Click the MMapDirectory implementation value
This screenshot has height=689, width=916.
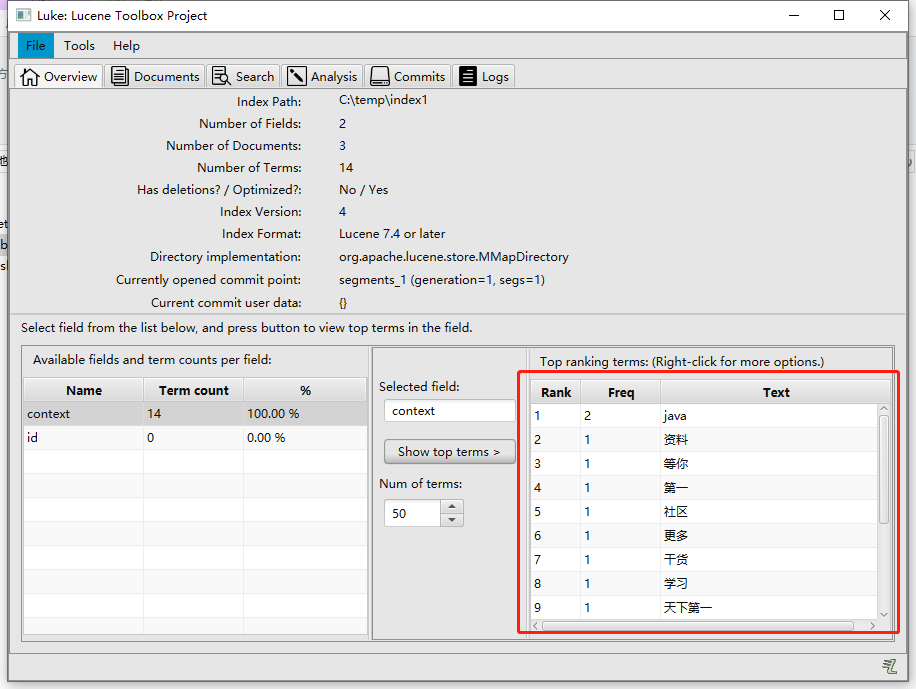(x=454, y=257)
